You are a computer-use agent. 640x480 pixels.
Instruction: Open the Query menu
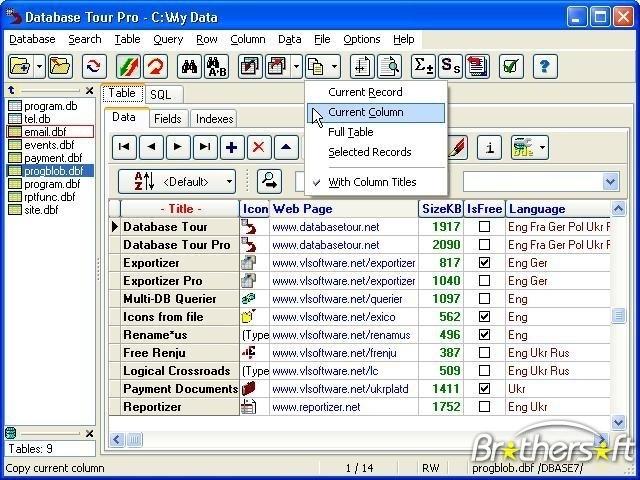click(168, 39)
